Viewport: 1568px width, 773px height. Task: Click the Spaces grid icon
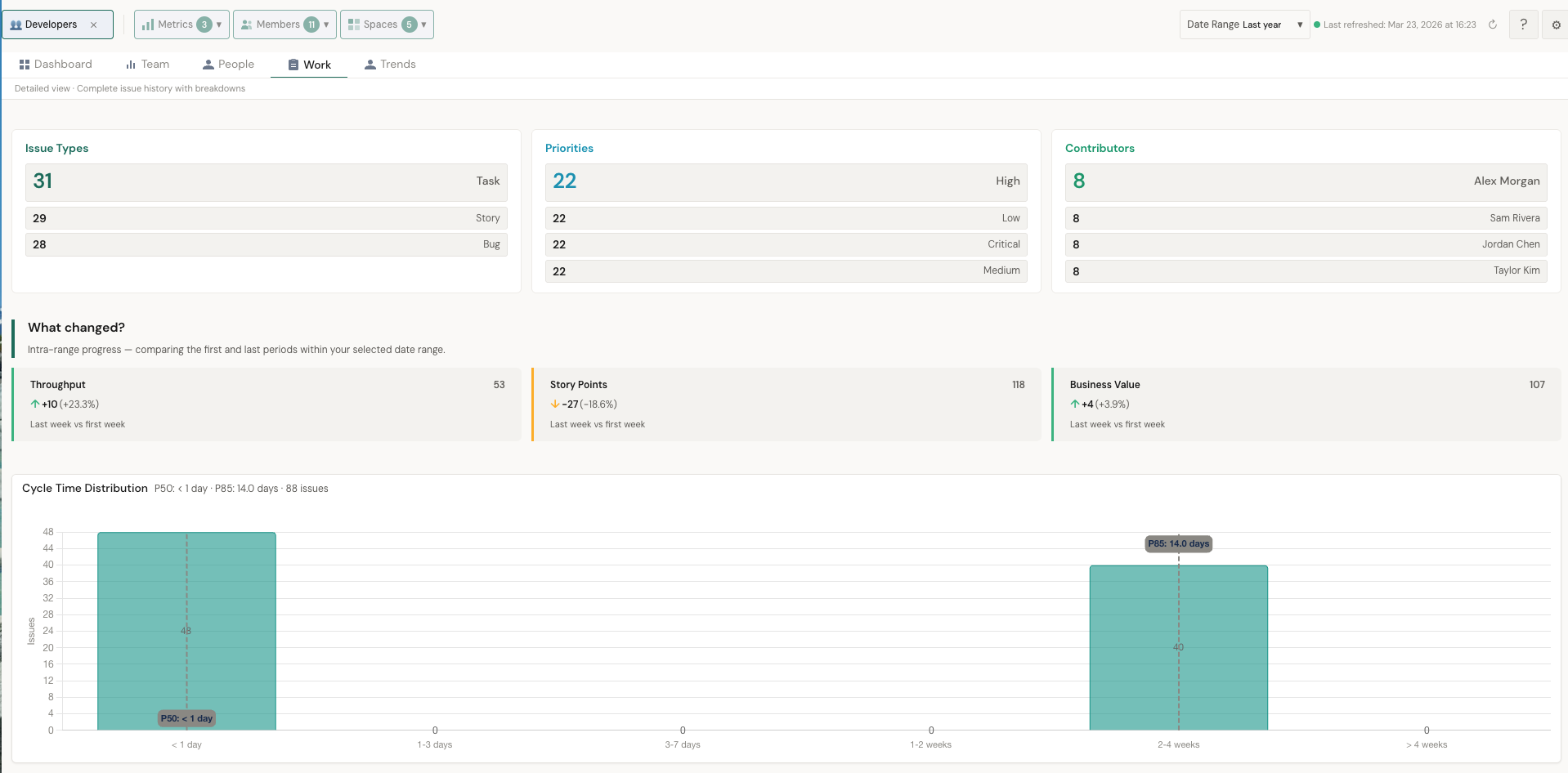(352, 25)
